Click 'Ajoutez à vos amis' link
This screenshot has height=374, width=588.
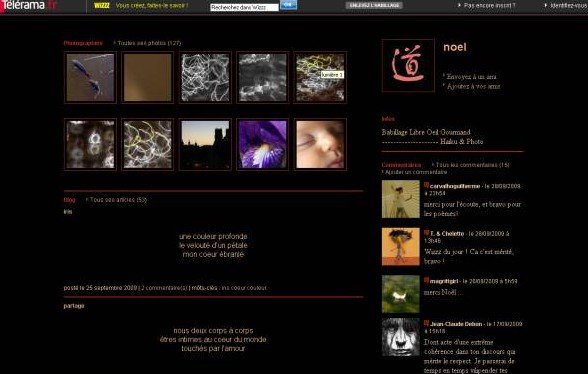pos(473,86)
